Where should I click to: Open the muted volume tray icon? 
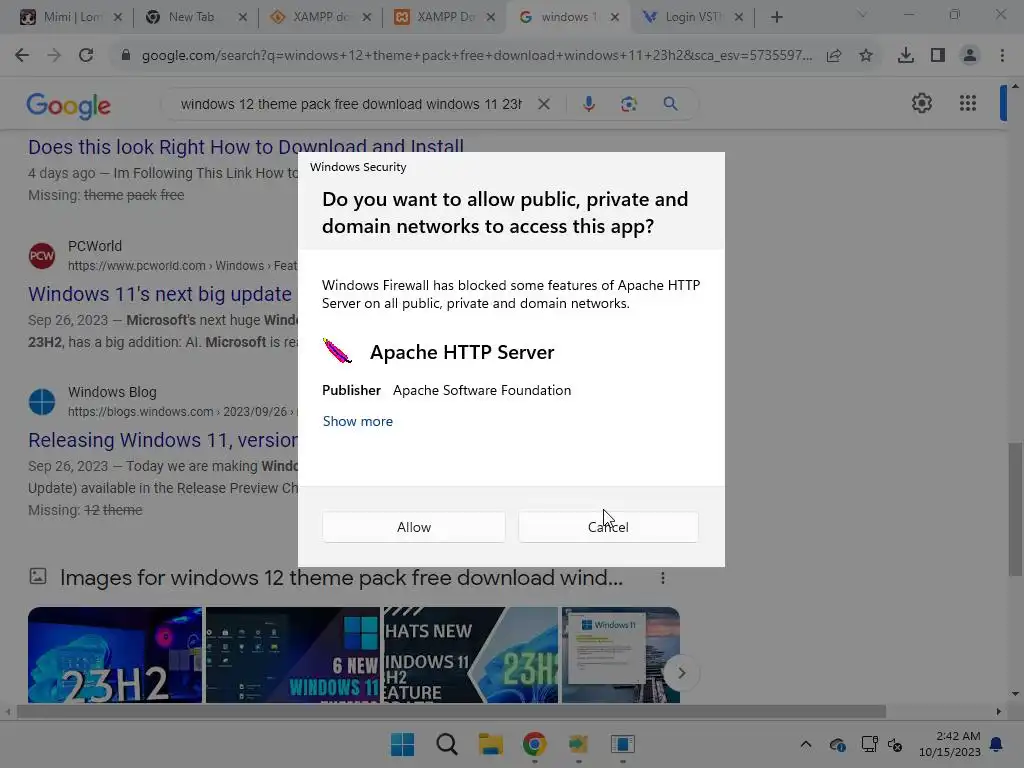point(895,744)
